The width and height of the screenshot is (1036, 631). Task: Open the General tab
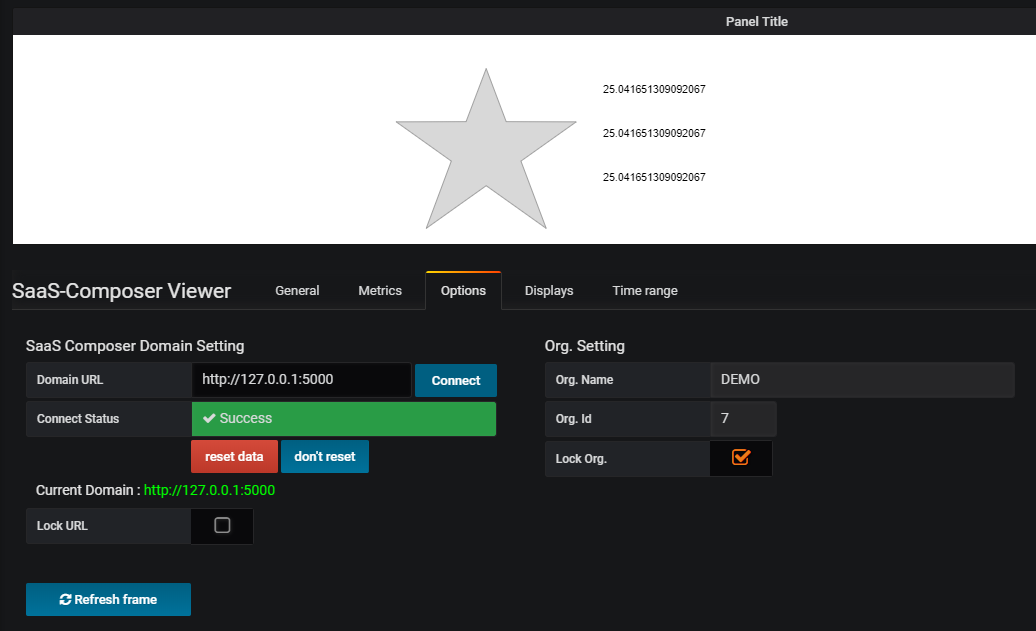(297, 291)
